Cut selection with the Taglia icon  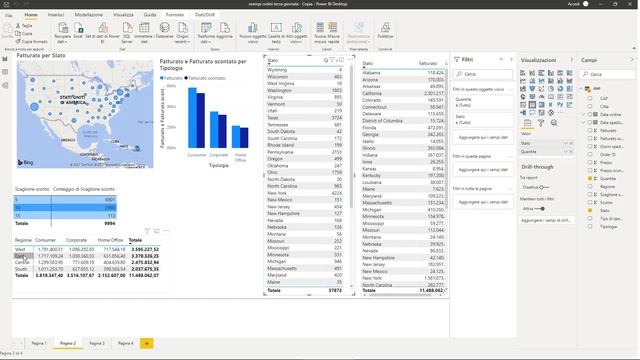coord(18,25)
